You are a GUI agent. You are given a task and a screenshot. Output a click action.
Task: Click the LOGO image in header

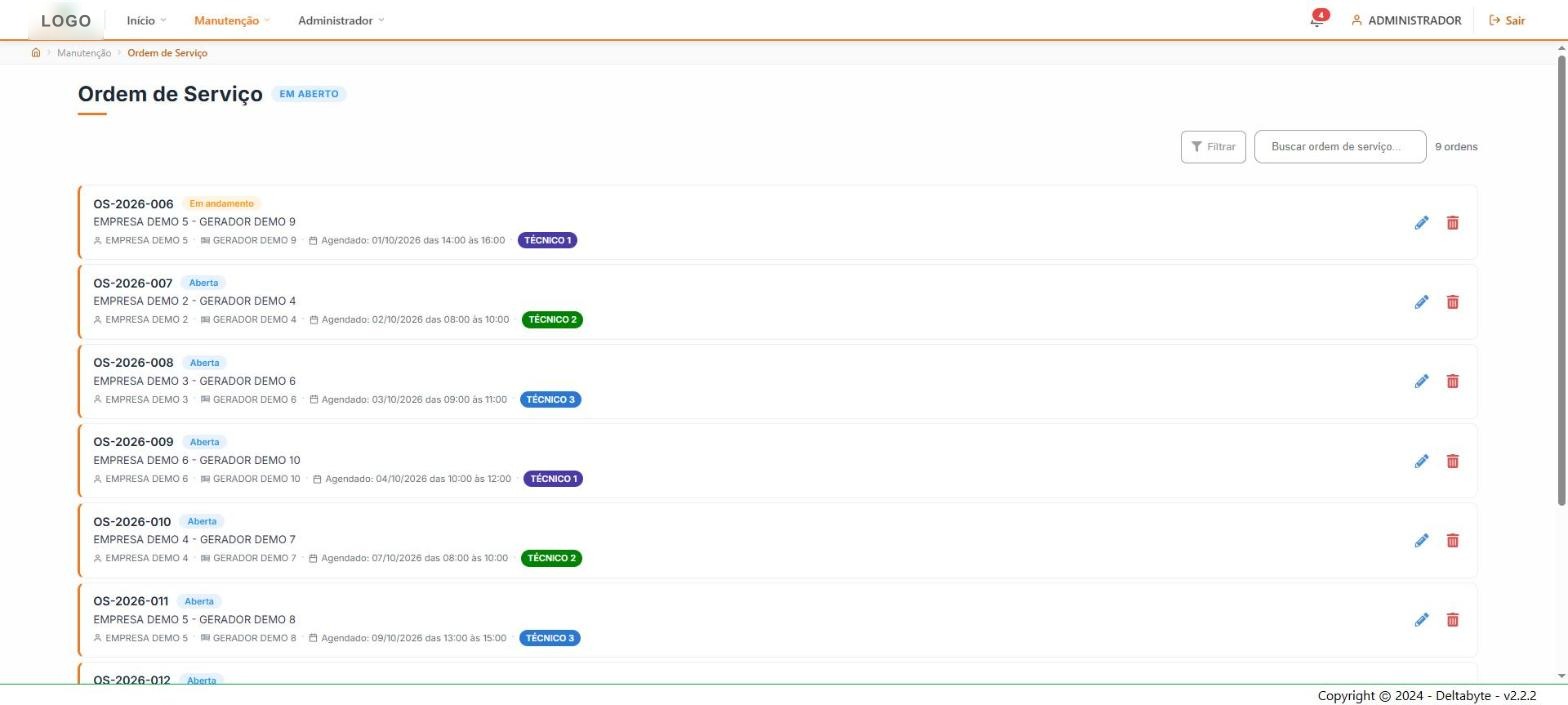[66, 20]
